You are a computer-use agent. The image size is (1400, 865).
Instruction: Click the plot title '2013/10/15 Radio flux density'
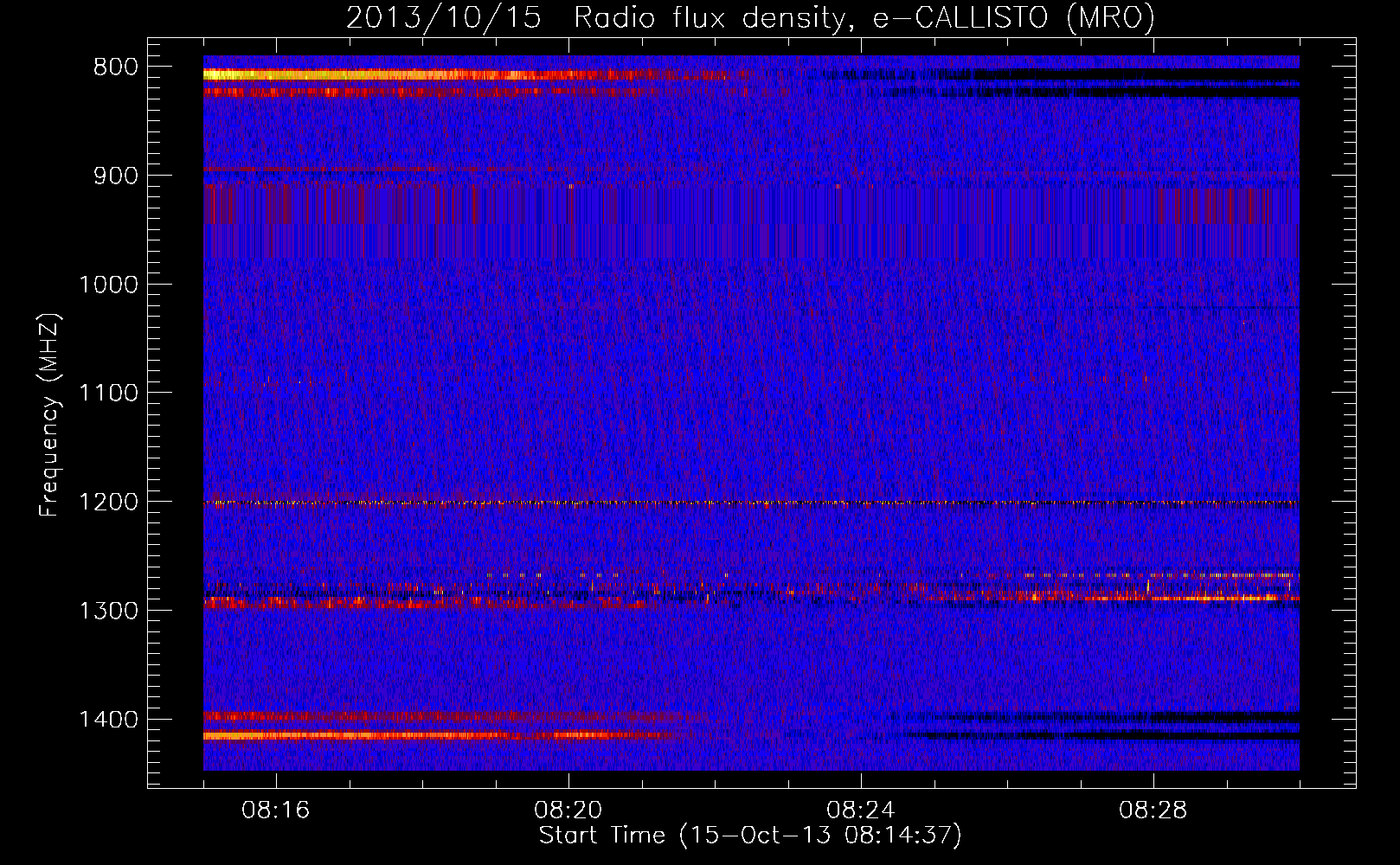pyautogui.click(x=595, y=18)
